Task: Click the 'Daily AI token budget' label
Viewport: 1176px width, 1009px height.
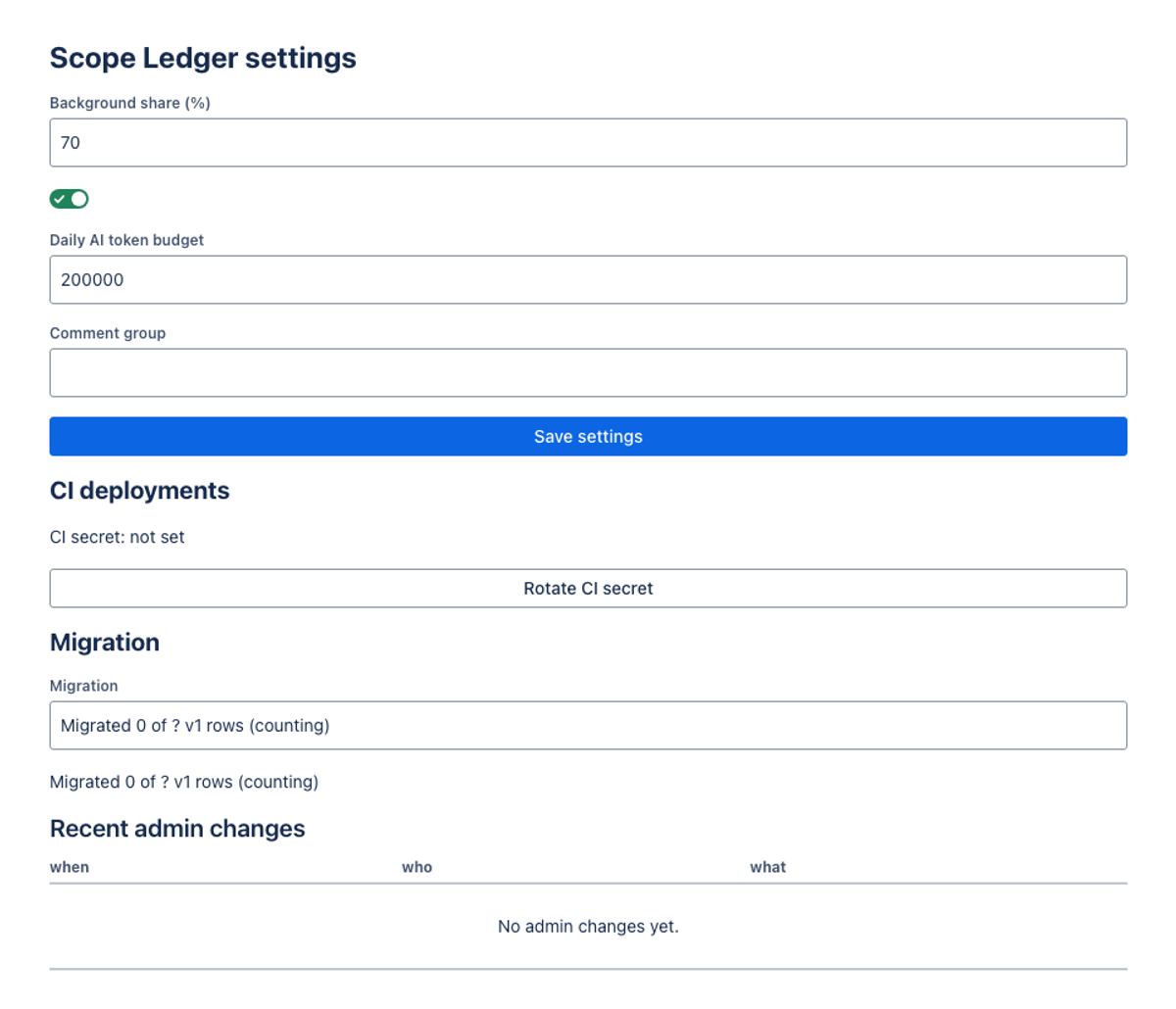Action: point(126,240)
